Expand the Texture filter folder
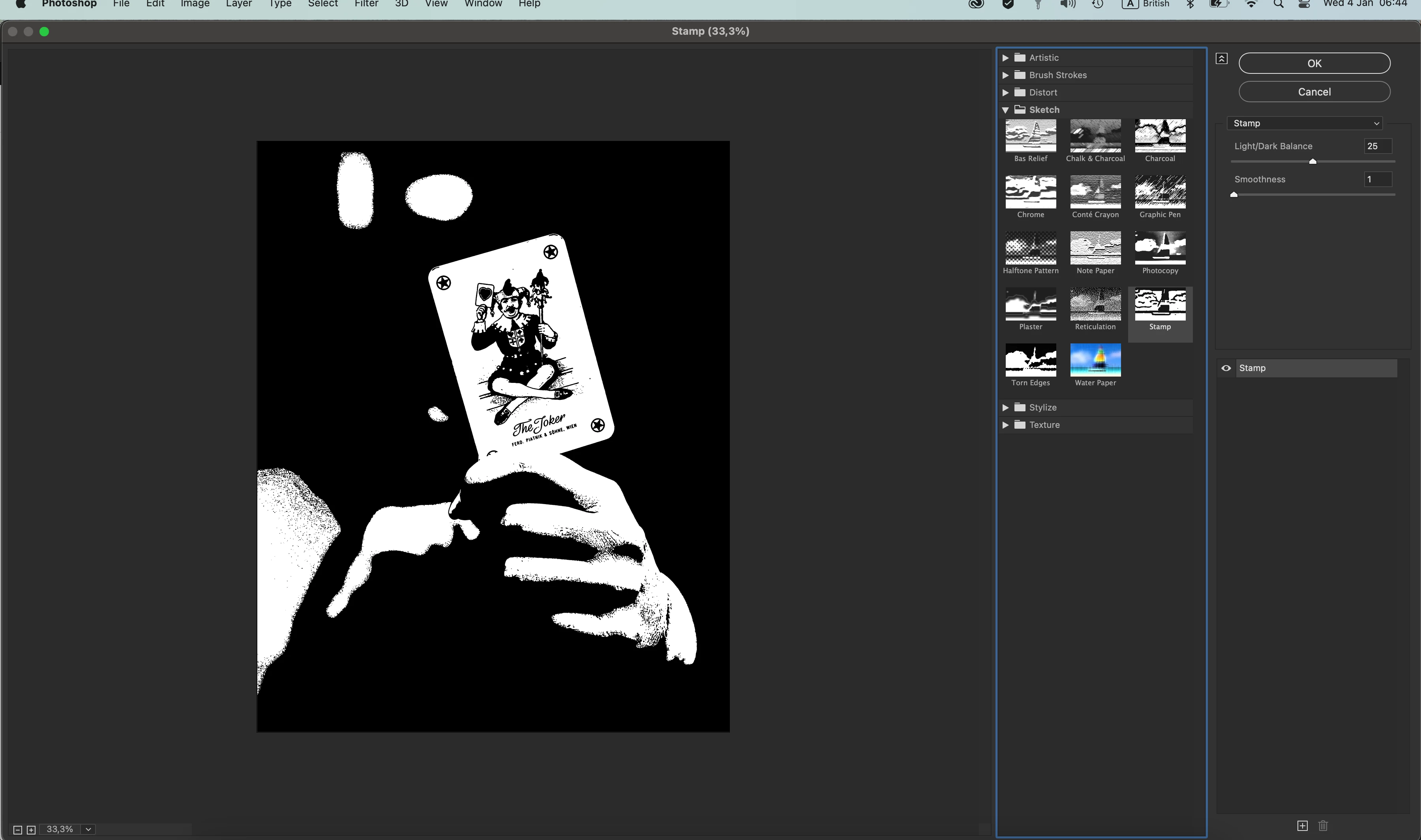This screenshot has height=840, width=1421. point(1005,425)
